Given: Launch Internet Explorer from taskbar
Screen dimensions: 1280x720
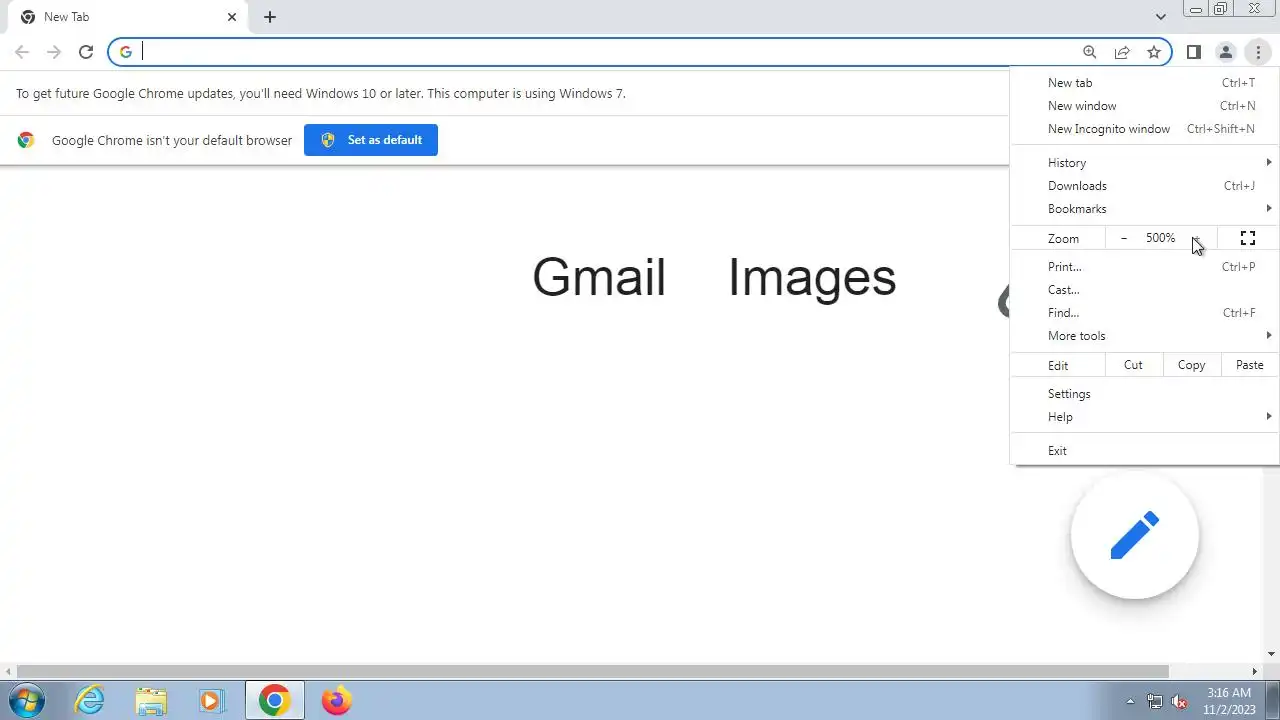Looking at the screenshot, I should point(90,701).
